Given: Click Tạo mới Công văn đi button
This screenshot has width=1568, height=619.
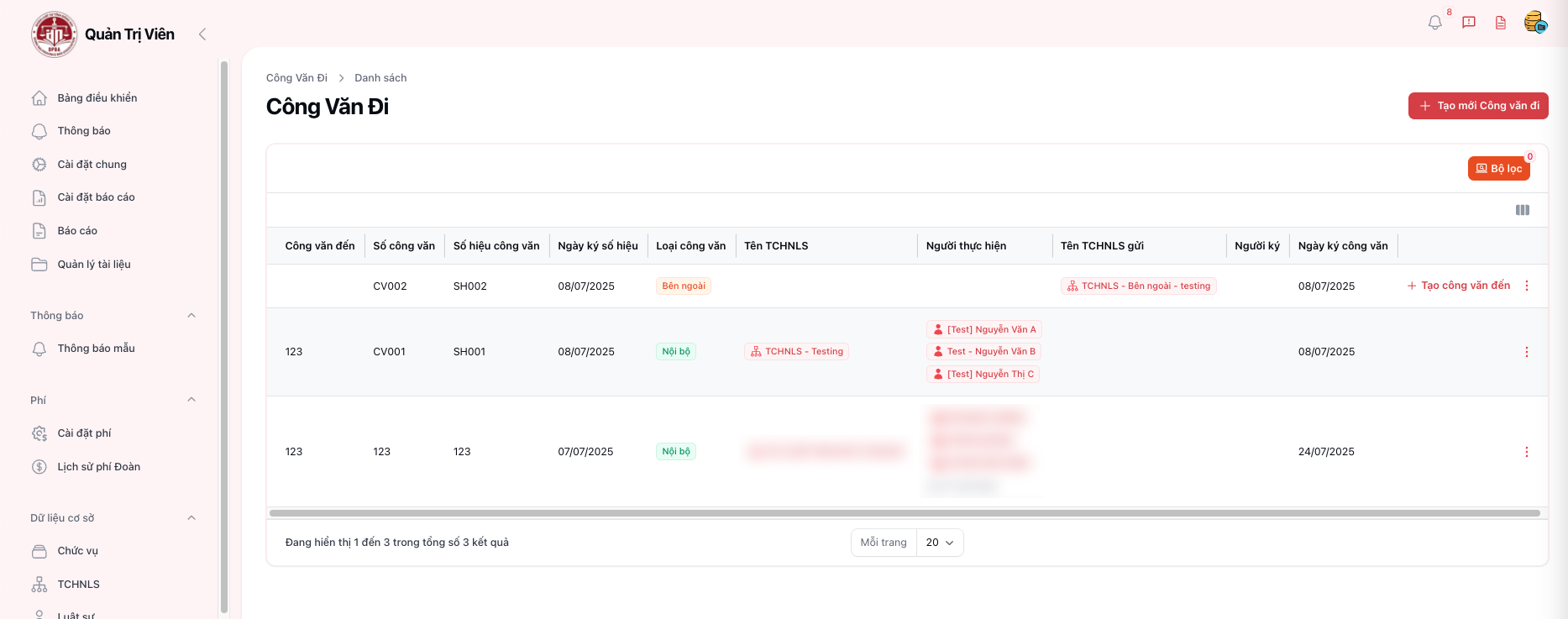Looking at the screenshot, I should coord(1478,106).
